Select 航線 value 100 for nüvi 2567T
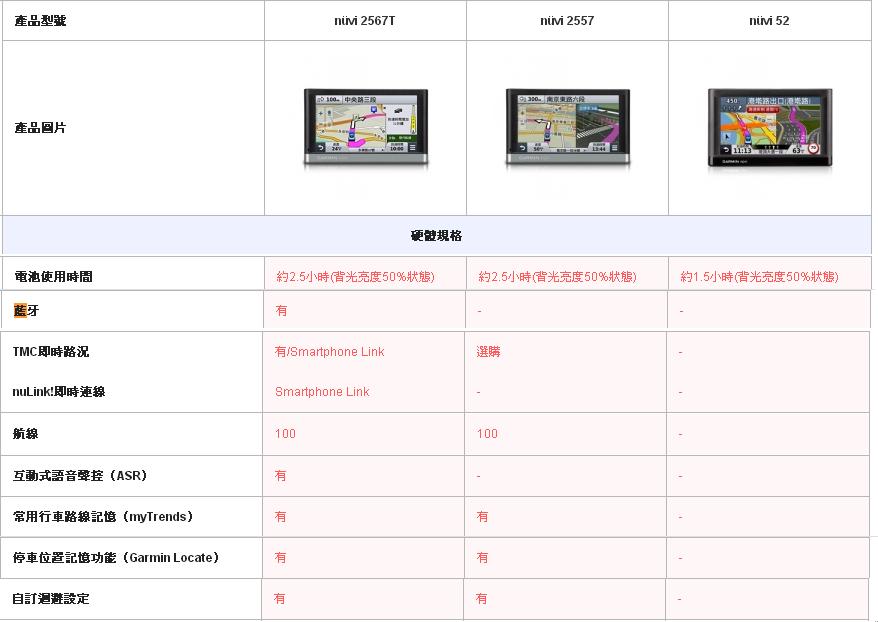Viewport: 878px width, 622px height. click(x=285, y=433)
